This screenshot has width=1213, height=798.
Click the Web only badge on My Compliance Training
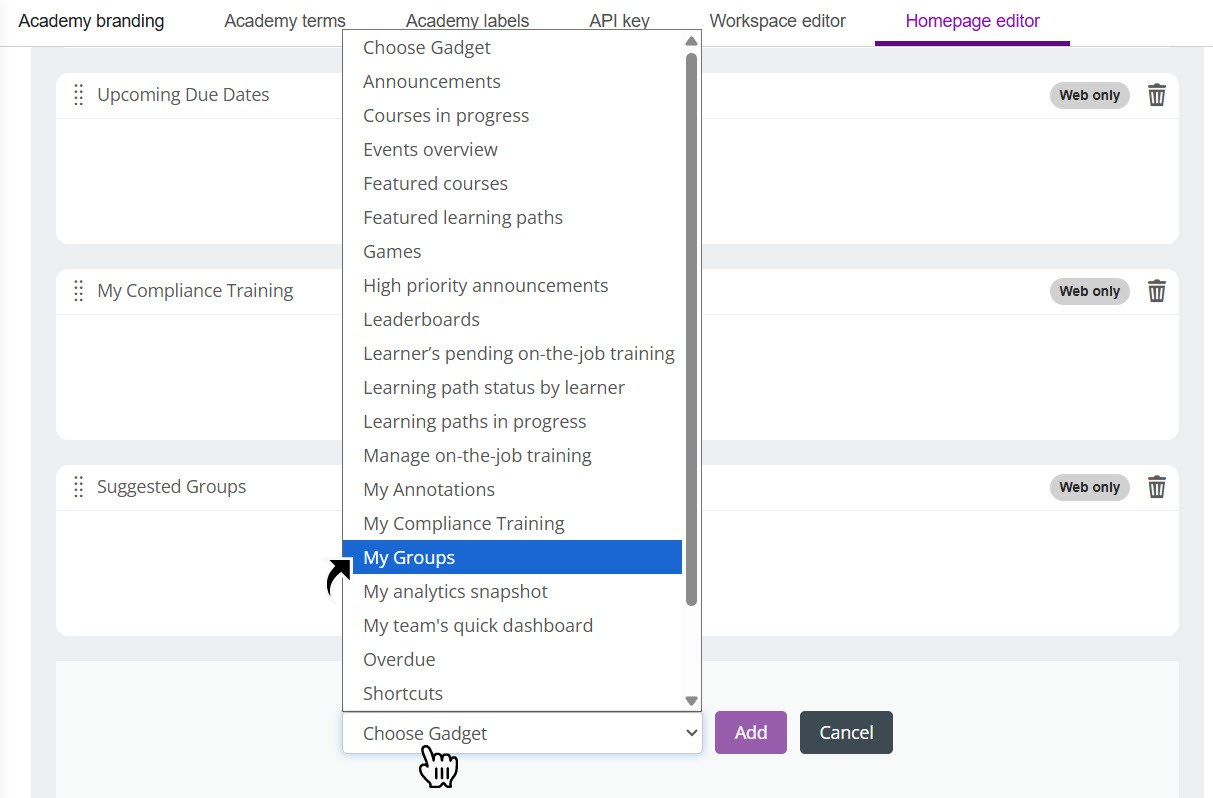[x=1089, y=291]
